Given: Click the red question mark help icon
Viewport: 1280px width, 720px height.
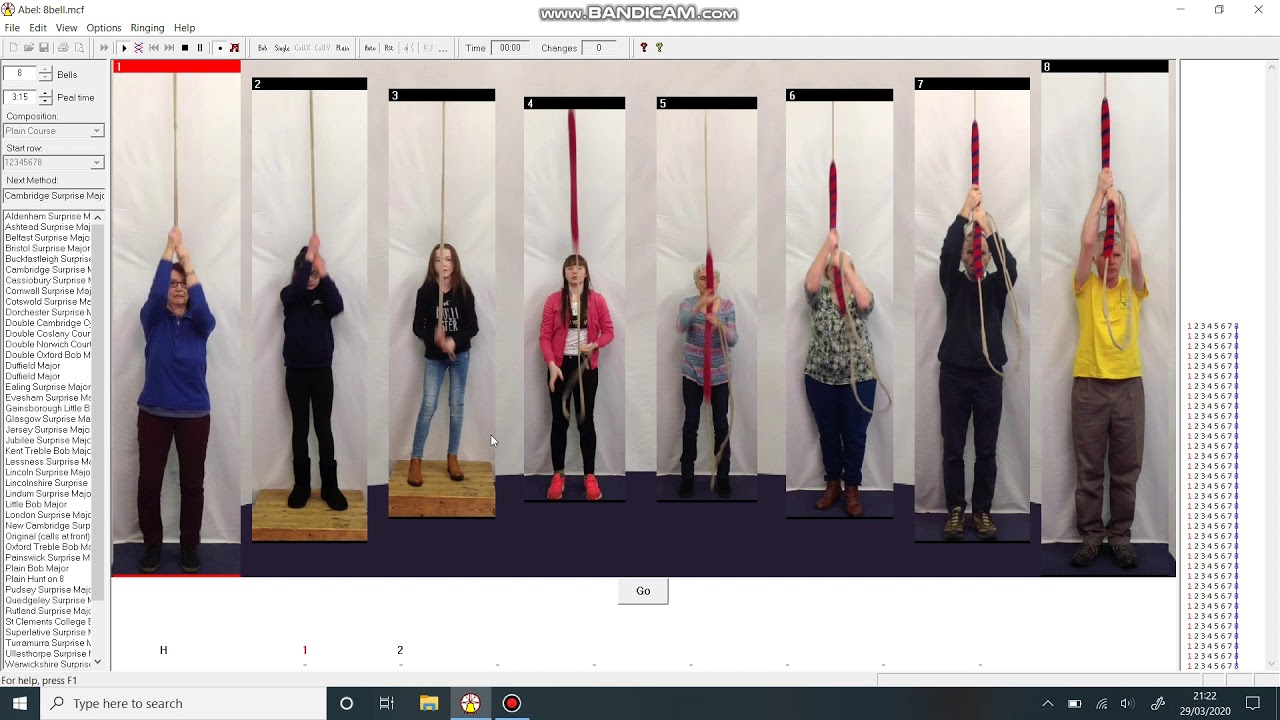Looking at the screenshot, I should coord(644,48).
